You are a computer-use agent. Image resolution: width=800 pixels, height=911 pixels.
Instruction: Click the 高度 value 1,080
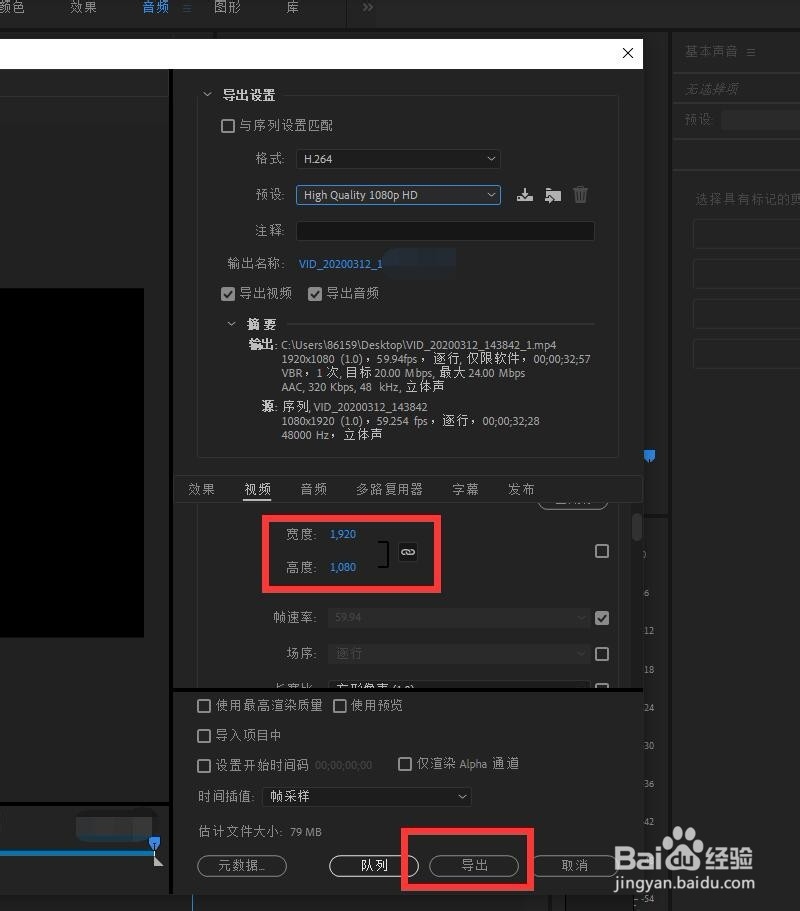tap(343, 567)
